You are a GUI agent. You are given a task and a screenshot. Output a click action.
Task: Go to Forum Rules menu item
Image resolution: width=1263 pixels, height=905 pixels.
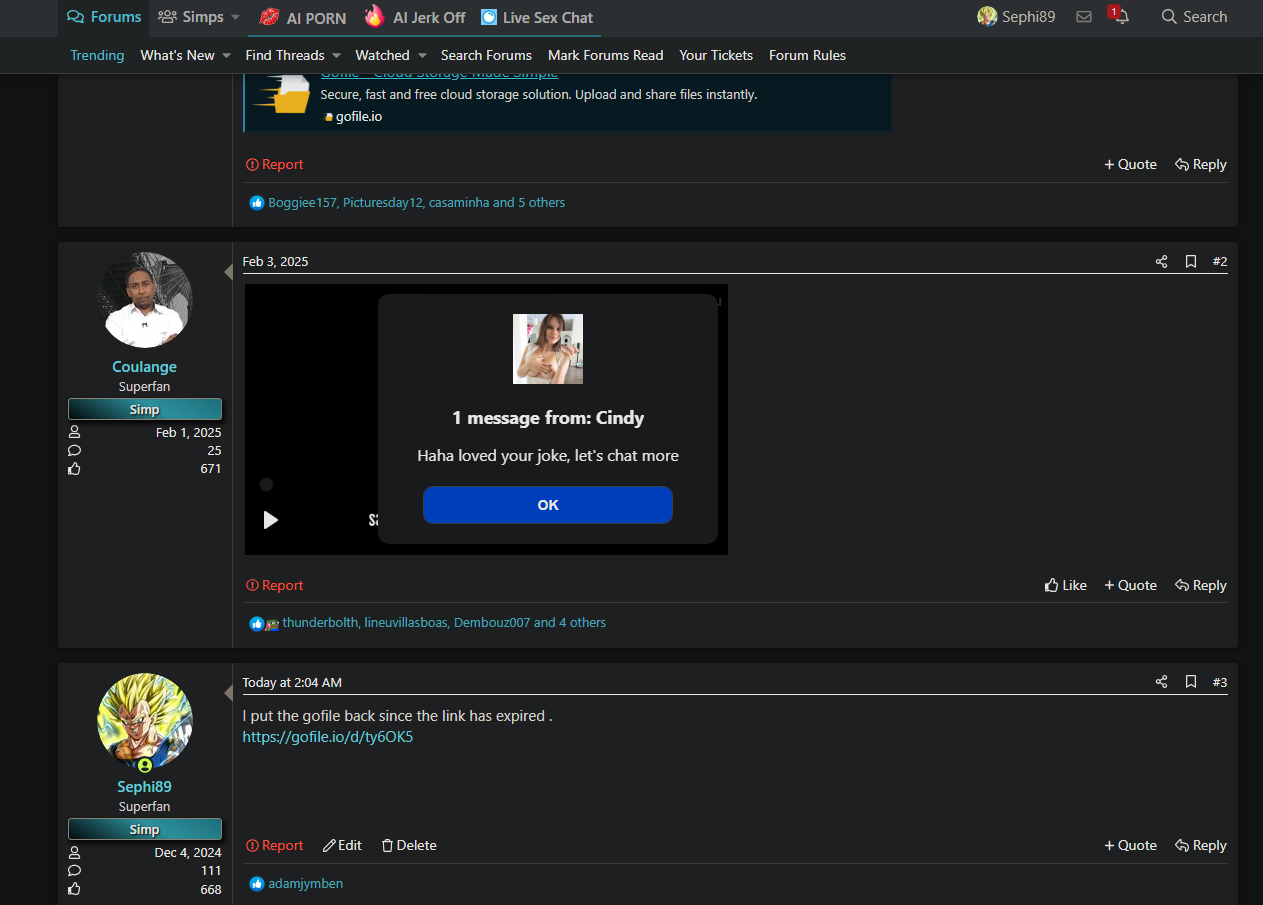(807, 56)
